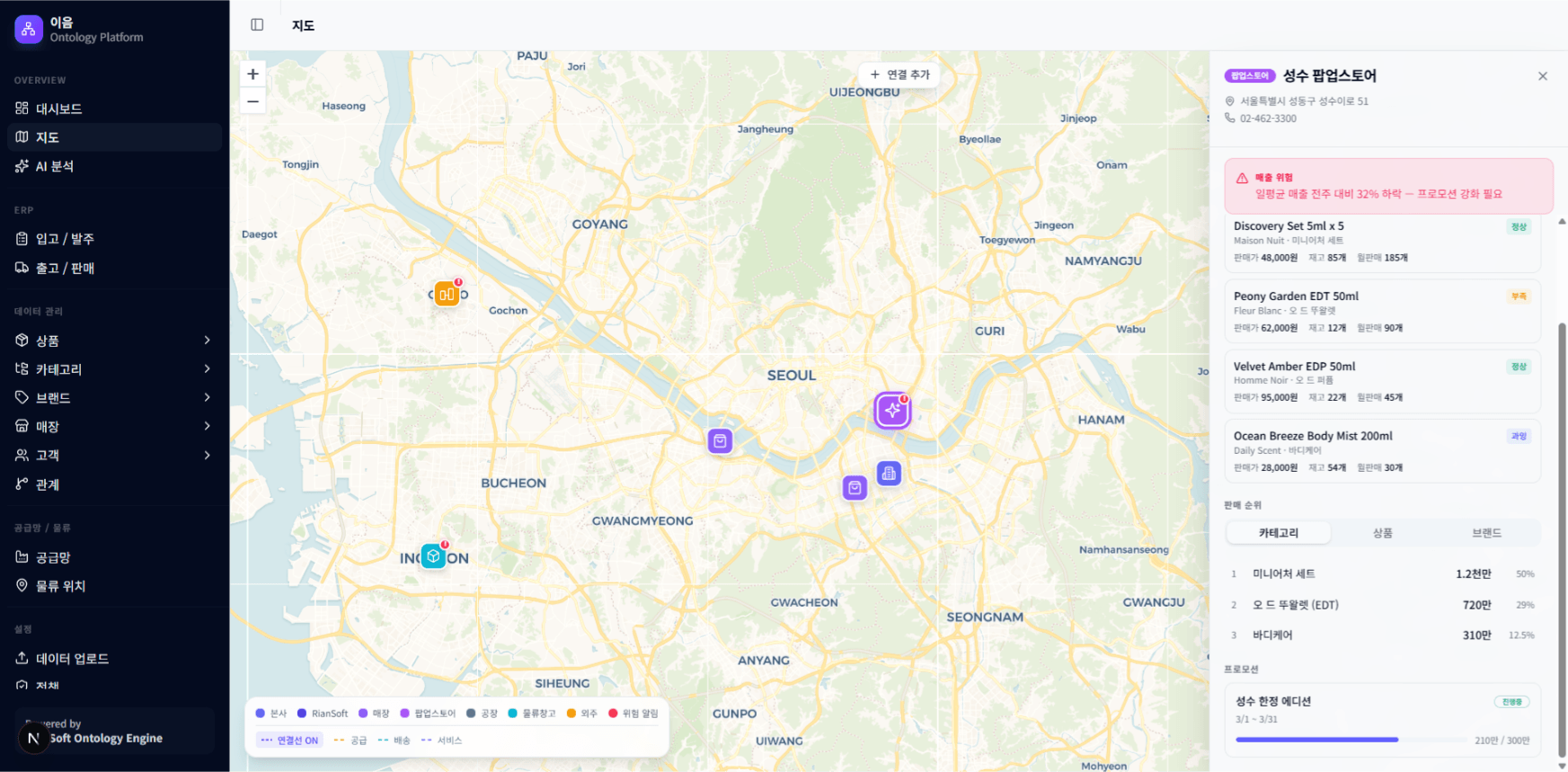Zoom out on the map
The image size is (1568, 772).
click(253, 101)
